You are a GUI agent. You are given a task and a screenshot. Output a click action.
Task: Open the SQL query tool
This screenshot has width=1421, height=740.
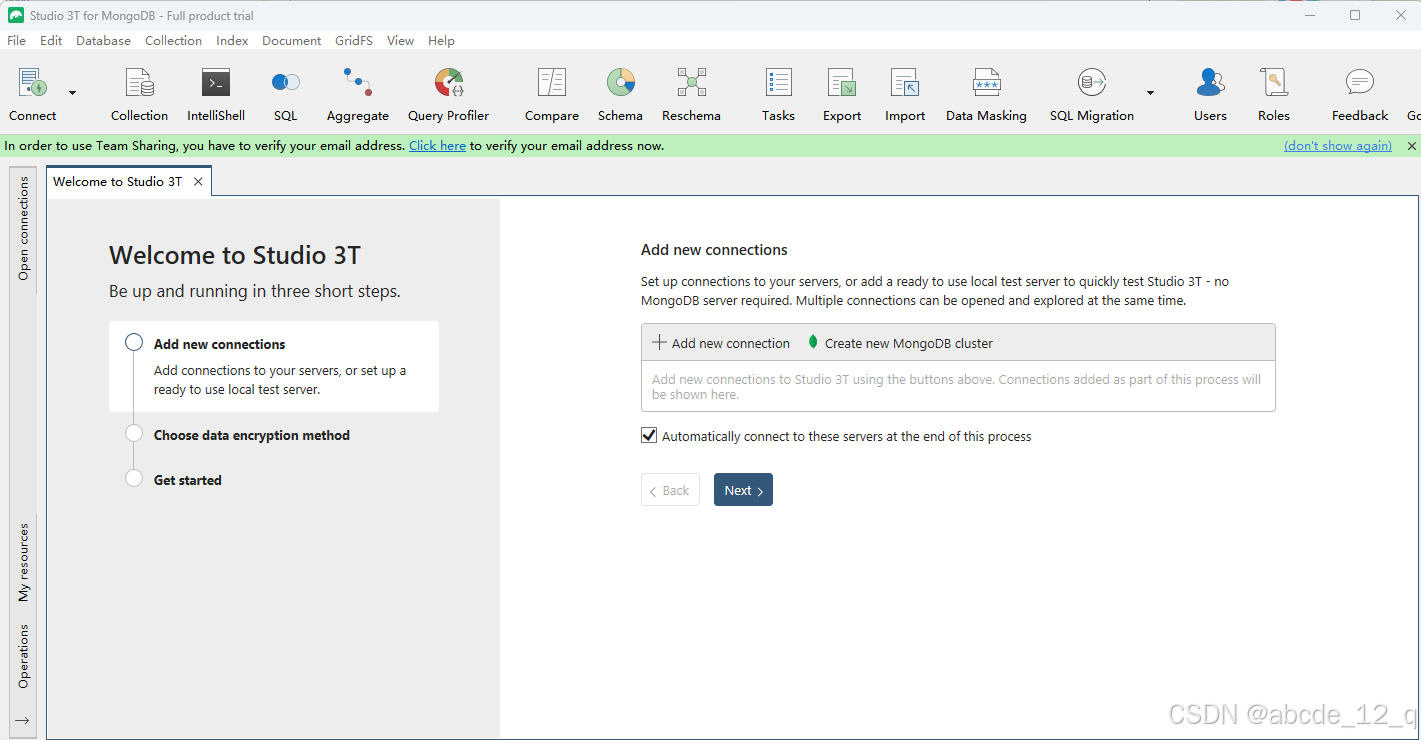click(286, 83)
